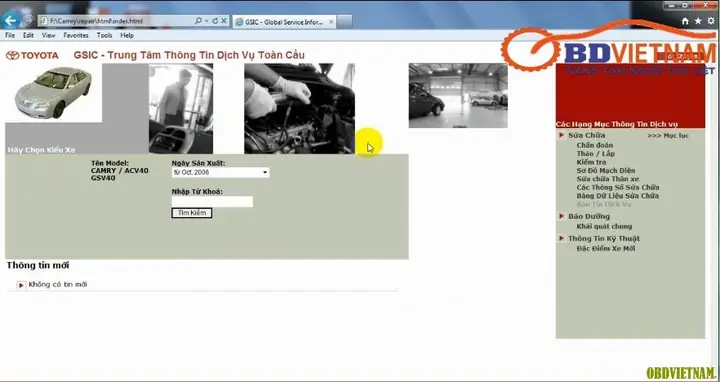Open a new empty browser tab
The height and width of the screenshot is (382, 720).
(344, 22)
